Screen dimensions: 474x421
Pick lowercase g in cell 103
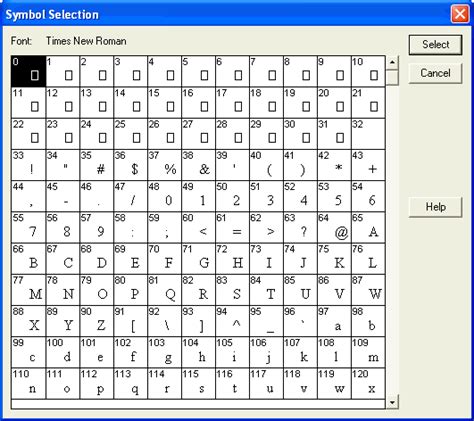click(x=165, y=352)
